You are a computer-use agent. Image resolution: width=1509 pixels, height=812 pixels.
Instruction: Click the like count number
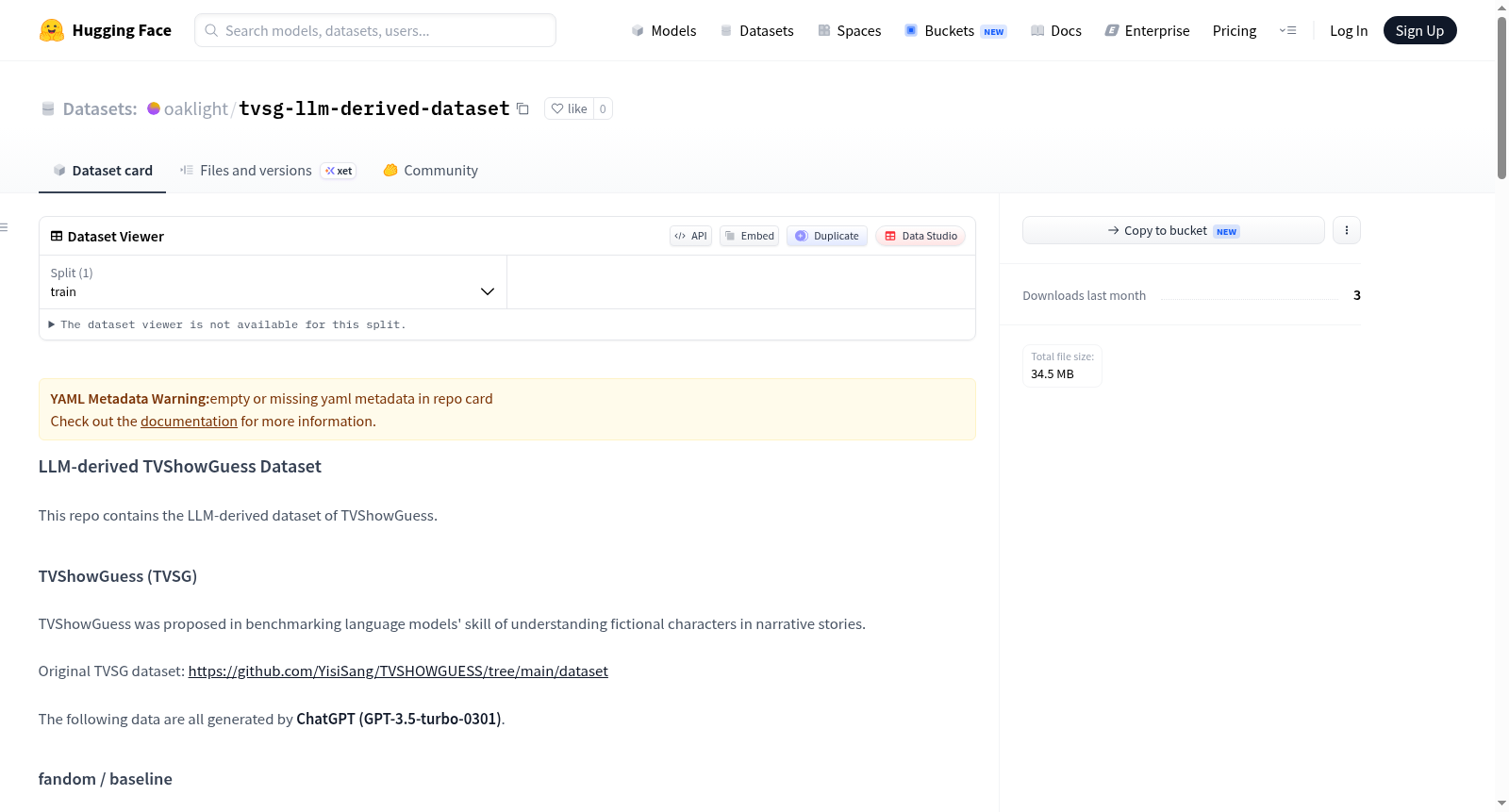[603, 108]
